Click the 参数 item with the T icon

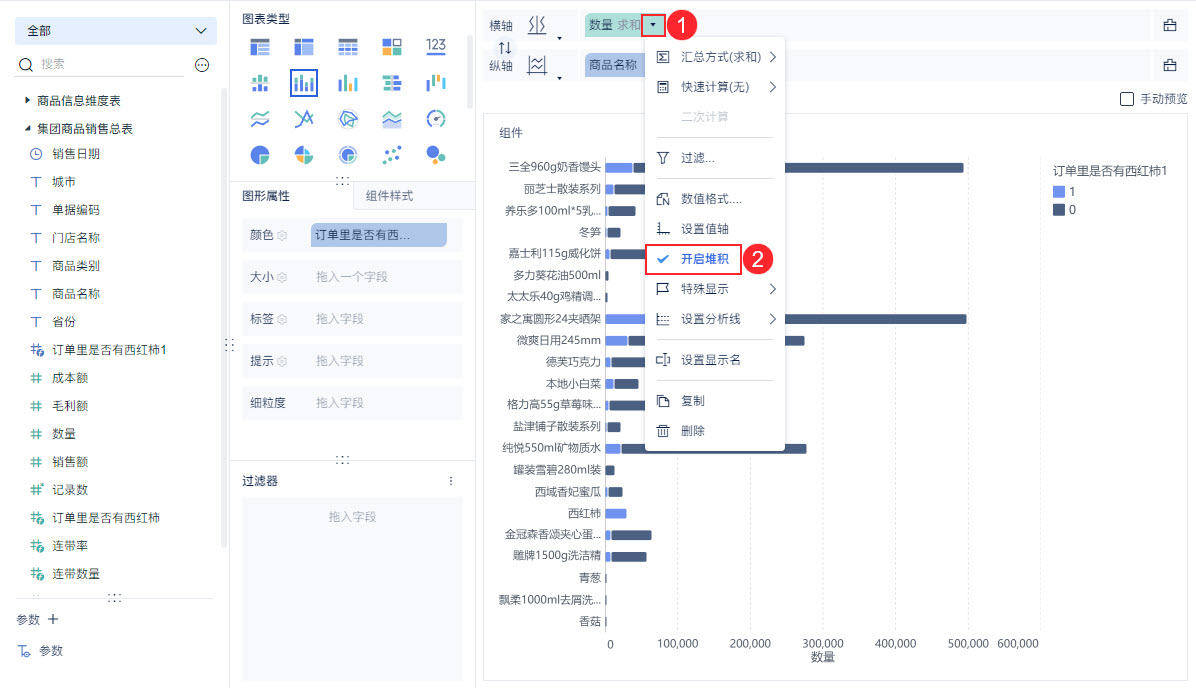click(x=41, y=651)
